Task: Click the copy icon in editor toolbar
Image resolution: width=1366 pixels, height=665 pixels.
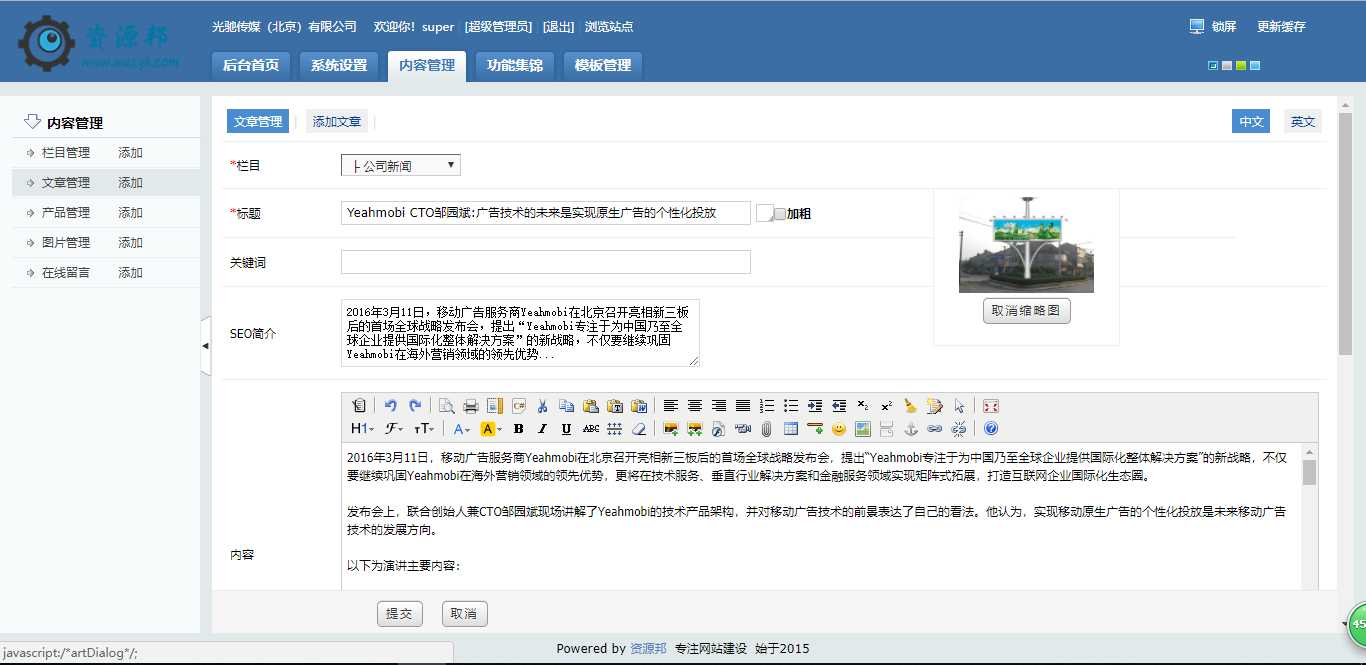Action: tap(567, 406)
